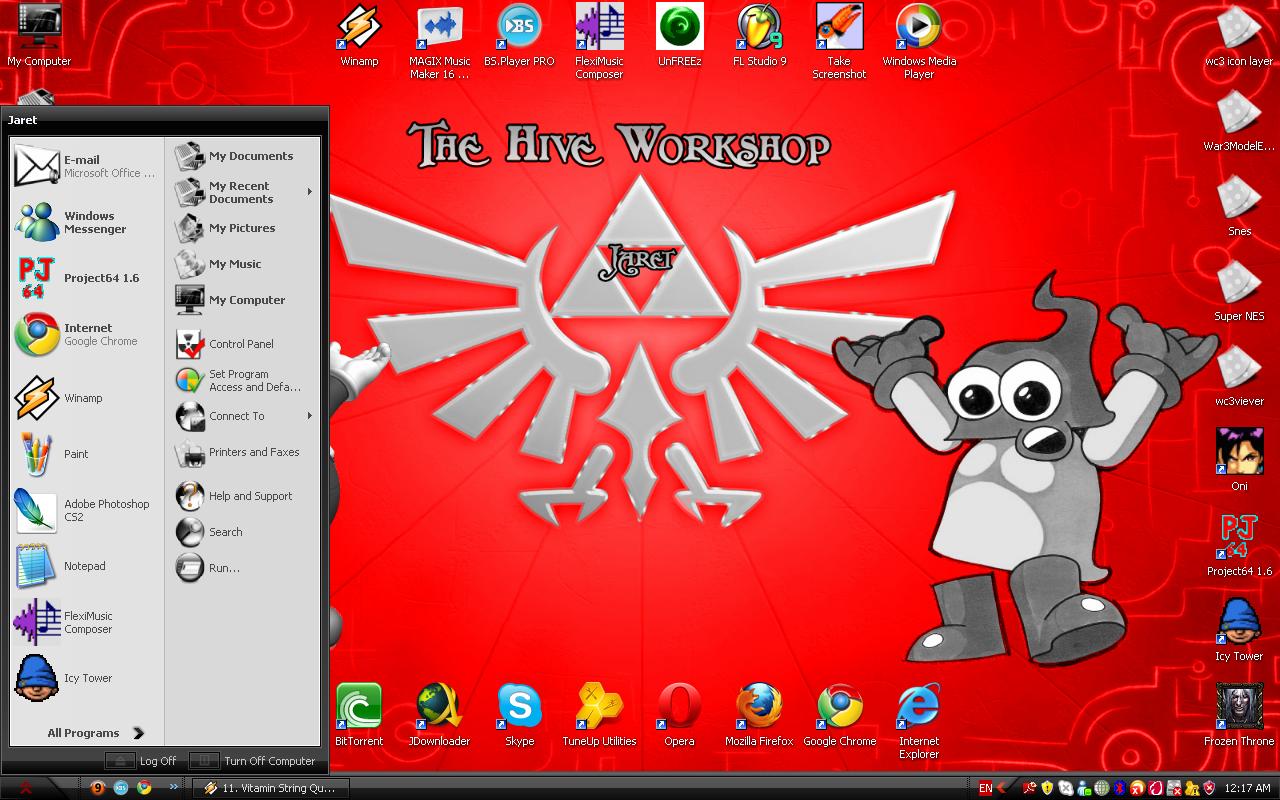Open FL Studio 9 desktop shortcut
This screenshot has width=1280, height=800.
759,34
